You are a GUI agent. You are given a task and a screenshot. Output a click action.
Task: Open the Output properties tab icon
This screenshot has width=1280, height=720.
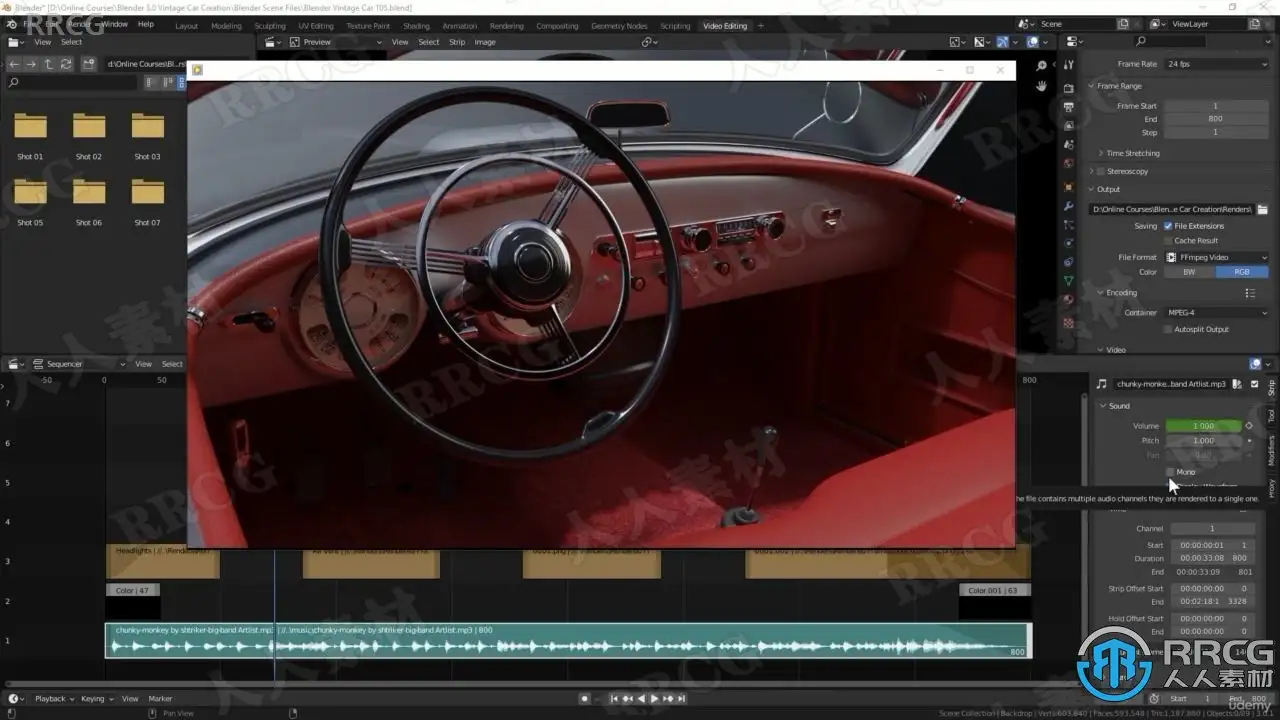[1068, 107]
